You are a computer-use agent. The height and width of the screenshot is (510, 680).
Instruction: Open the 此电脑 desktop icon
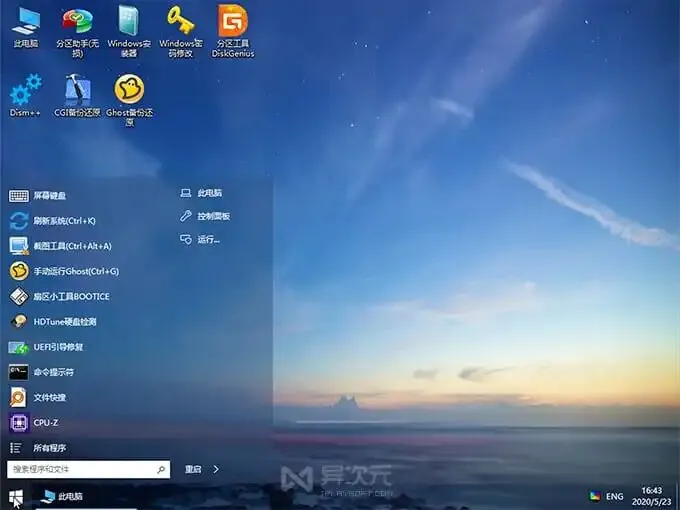pos(26,27)
